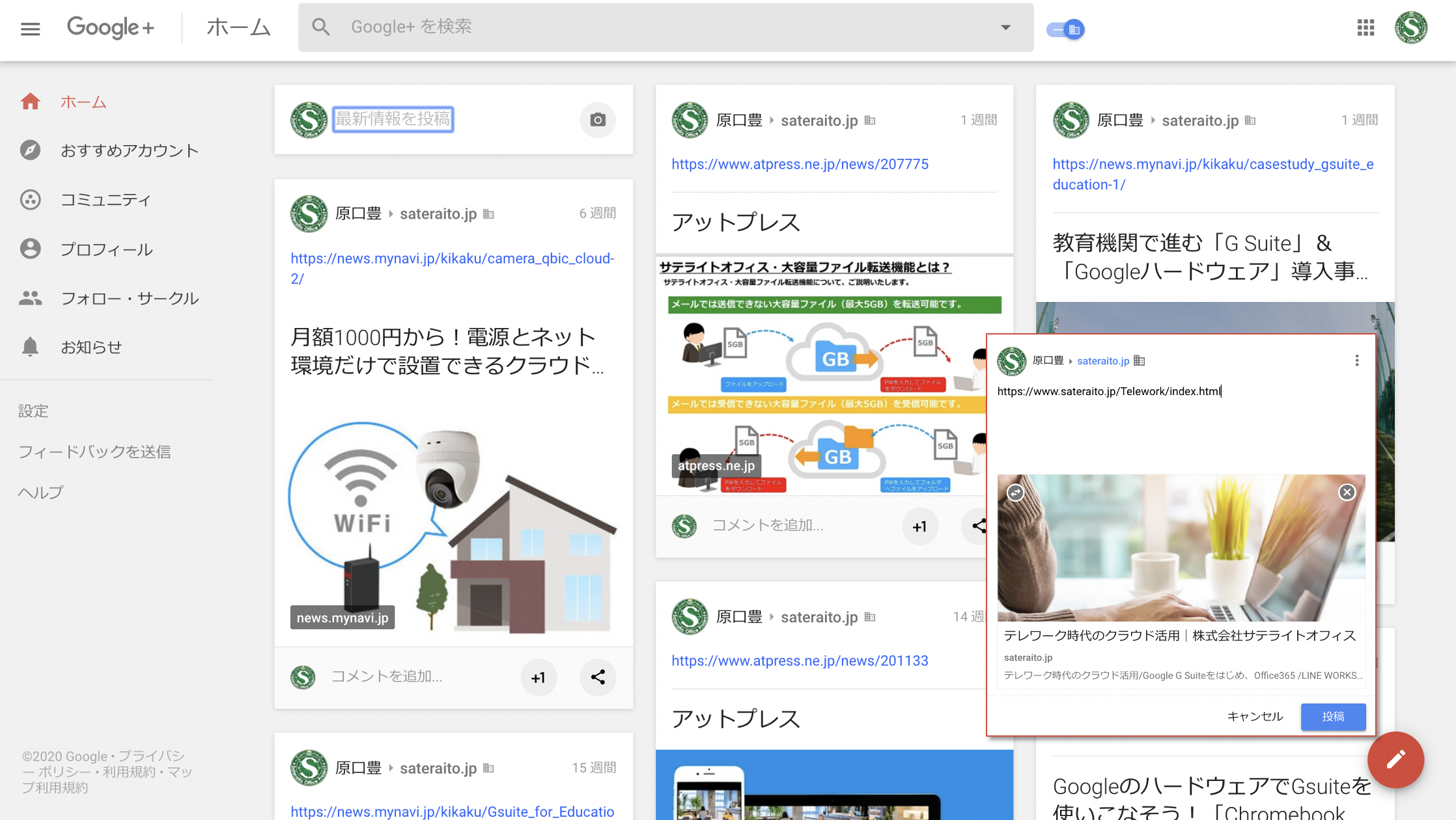Remove link preview with X icon

click(1347, 493)
